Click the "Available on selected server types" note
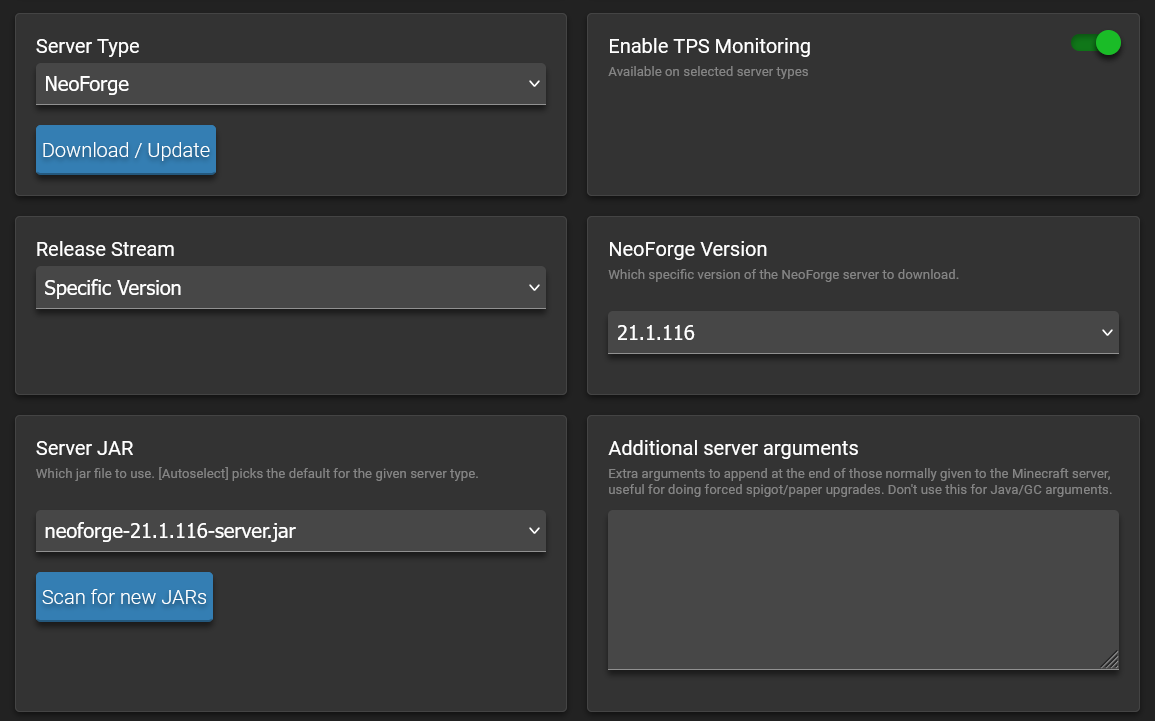 tap(708, 71)
